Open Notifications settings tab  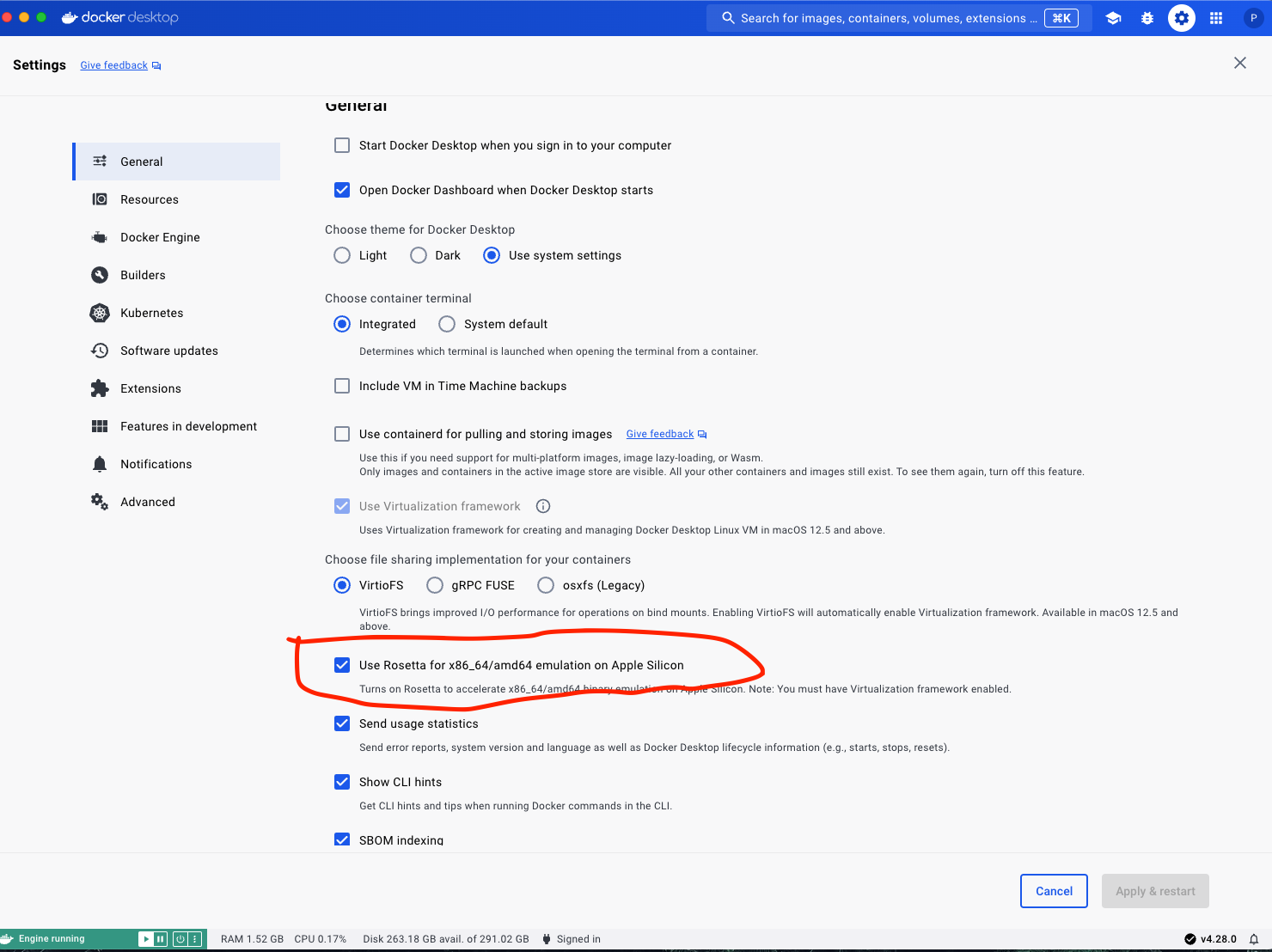[x=176, y=464]
